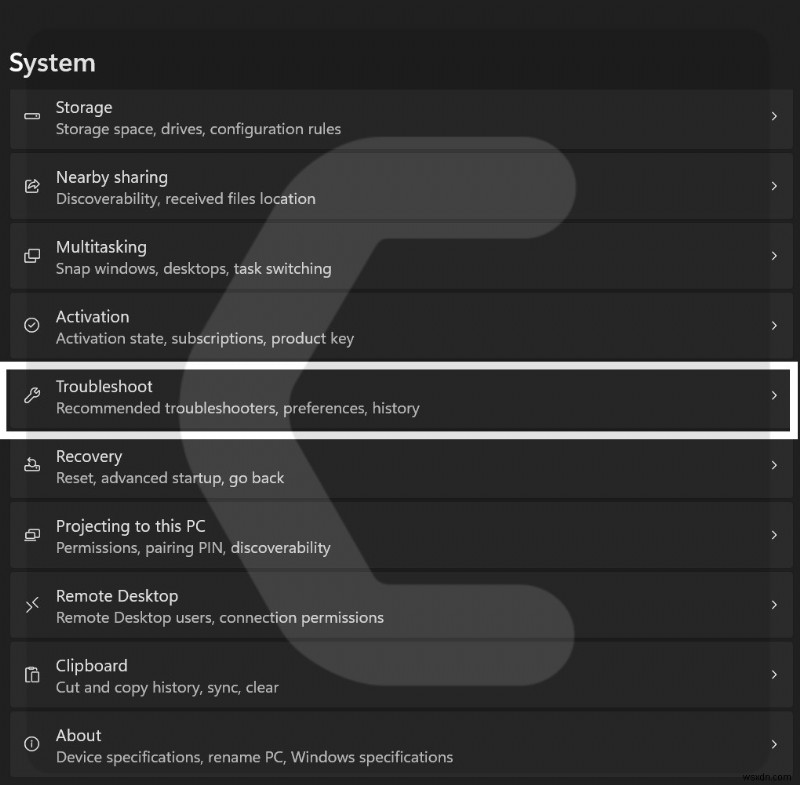Open Activation settings
This screenshot has width=800, height=785.
point(400,326)
